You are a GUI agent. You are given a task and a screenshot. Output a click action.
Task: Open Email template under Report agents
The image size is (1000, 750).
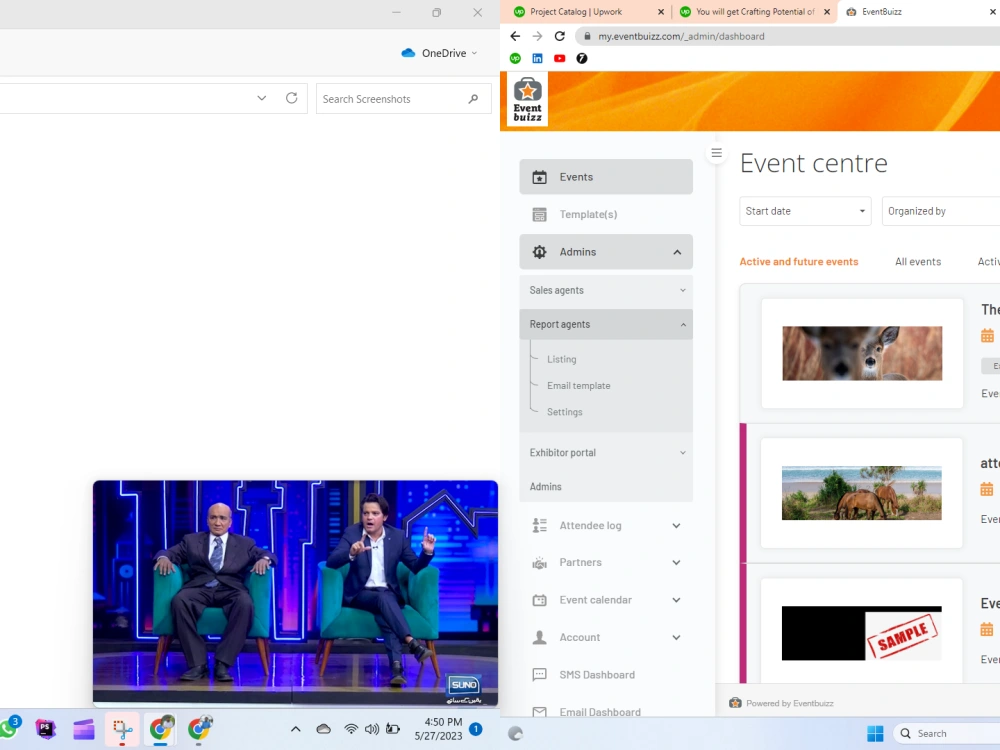tap(578, 386)
